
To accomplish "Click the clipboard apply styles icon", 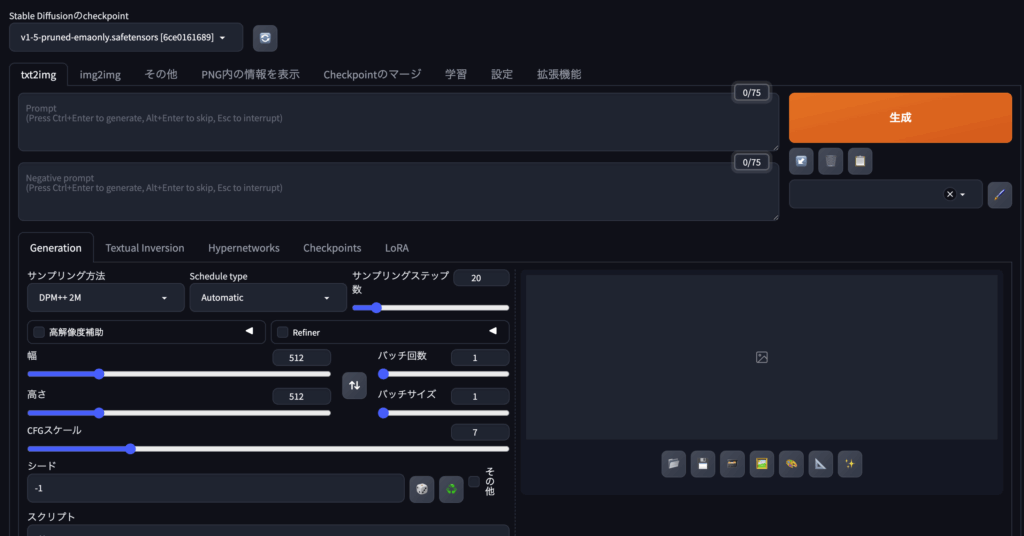I will (x=860, y=161).
